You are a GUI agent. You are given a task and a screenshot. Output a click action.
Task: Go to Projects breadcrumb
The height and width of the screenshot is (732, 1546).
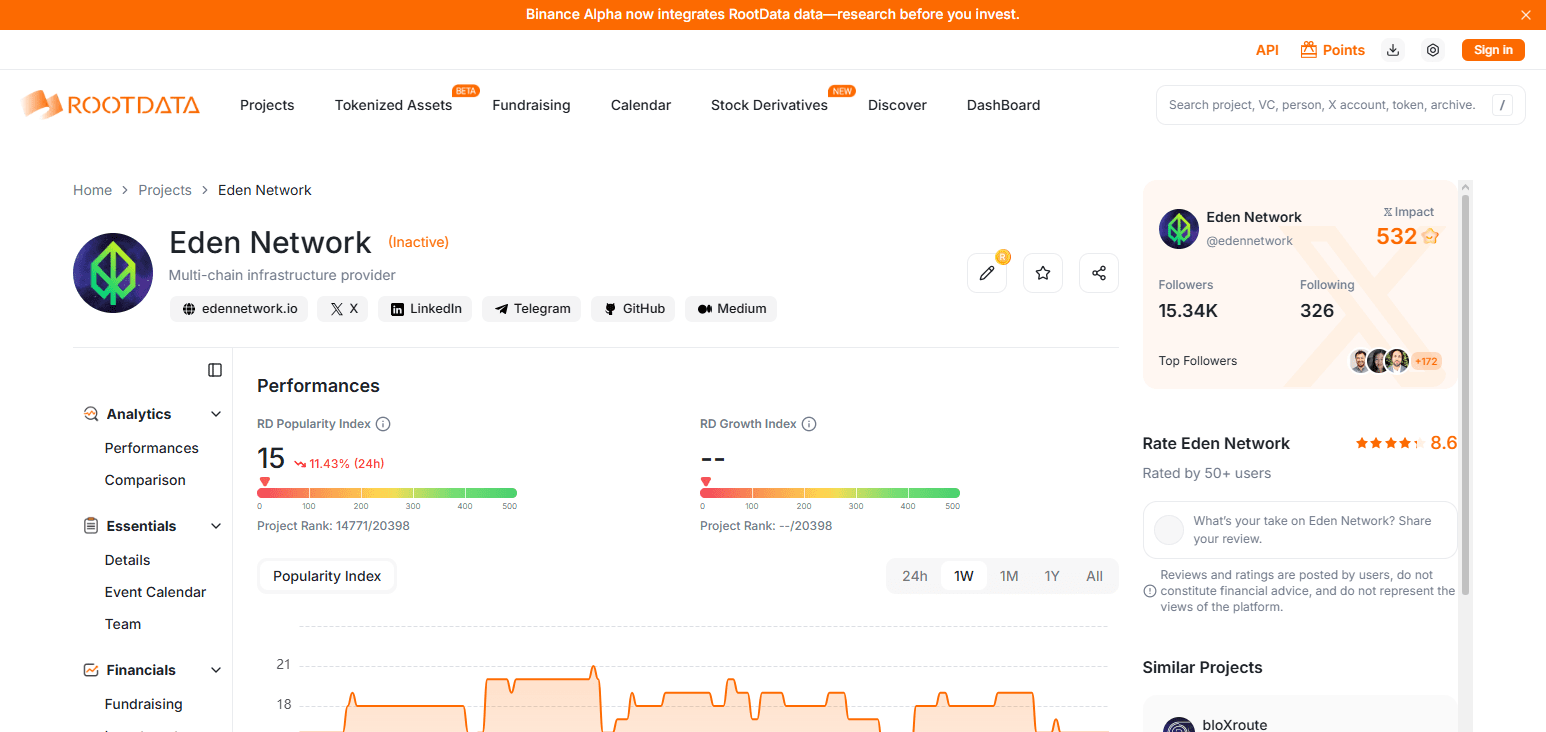(x=165, y=190)
